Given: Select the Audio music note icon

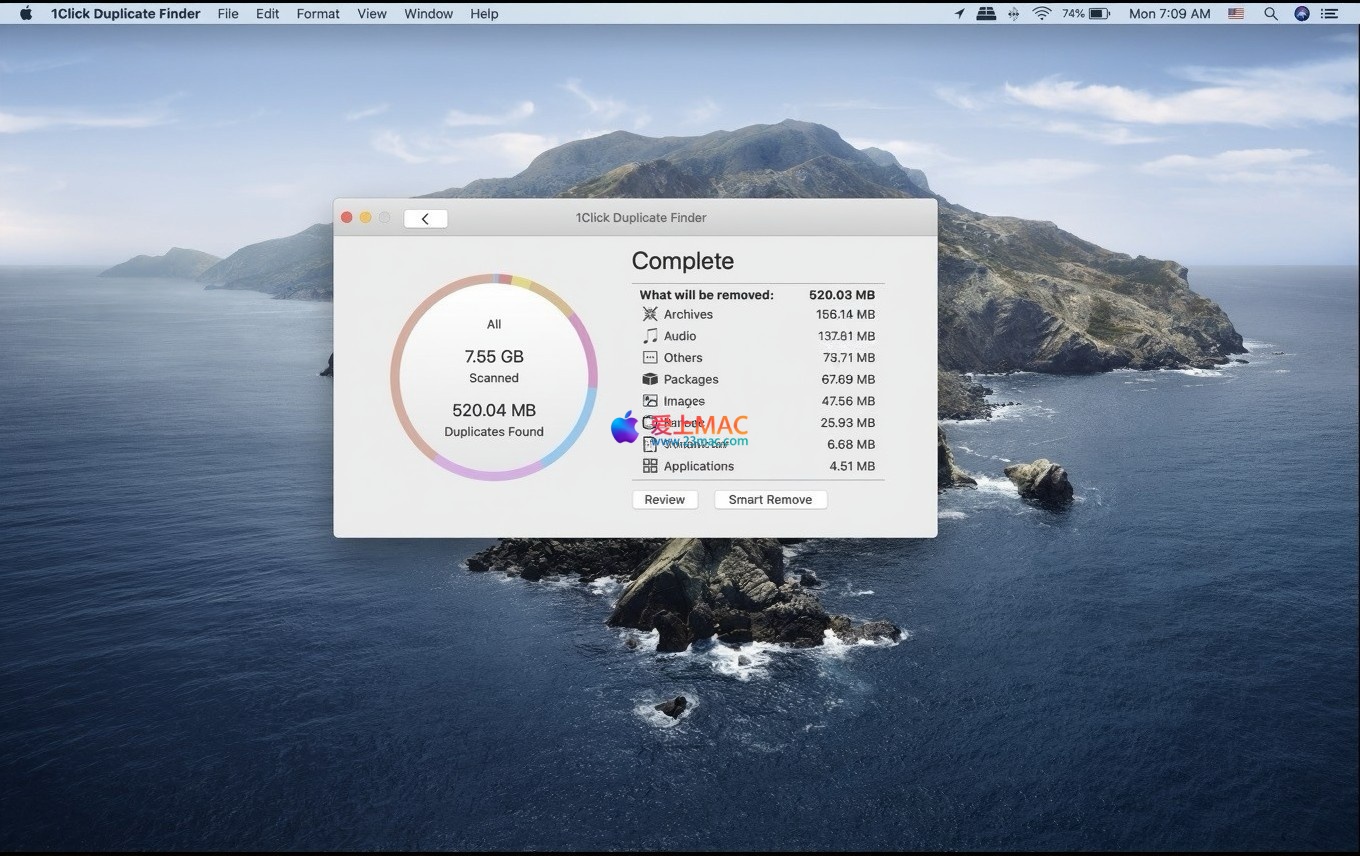Looking at the screenshot, I should coord(650,336).
